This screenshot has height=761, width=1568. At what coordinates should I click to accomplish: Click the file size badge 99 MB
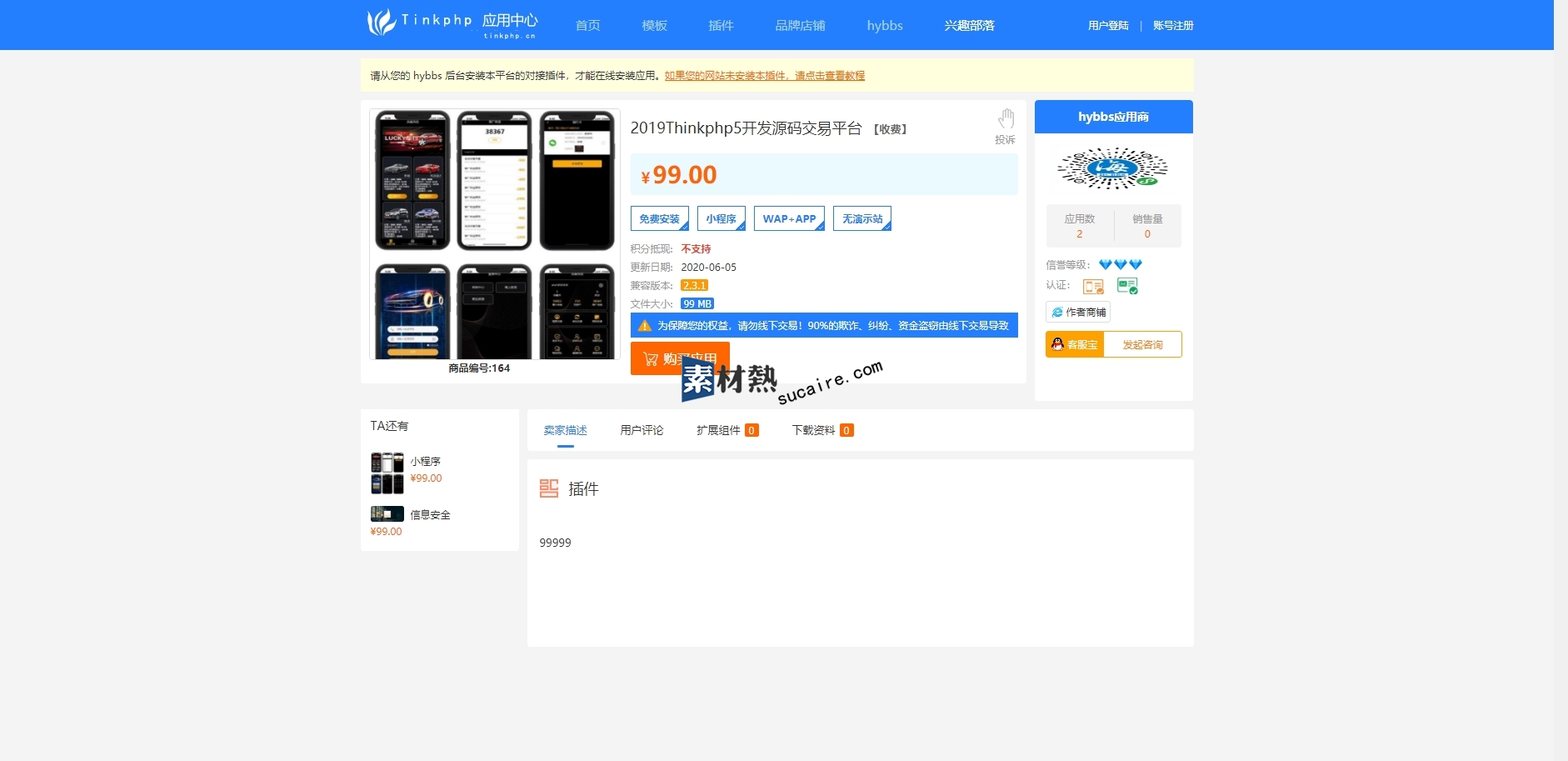tap(697, 303)
